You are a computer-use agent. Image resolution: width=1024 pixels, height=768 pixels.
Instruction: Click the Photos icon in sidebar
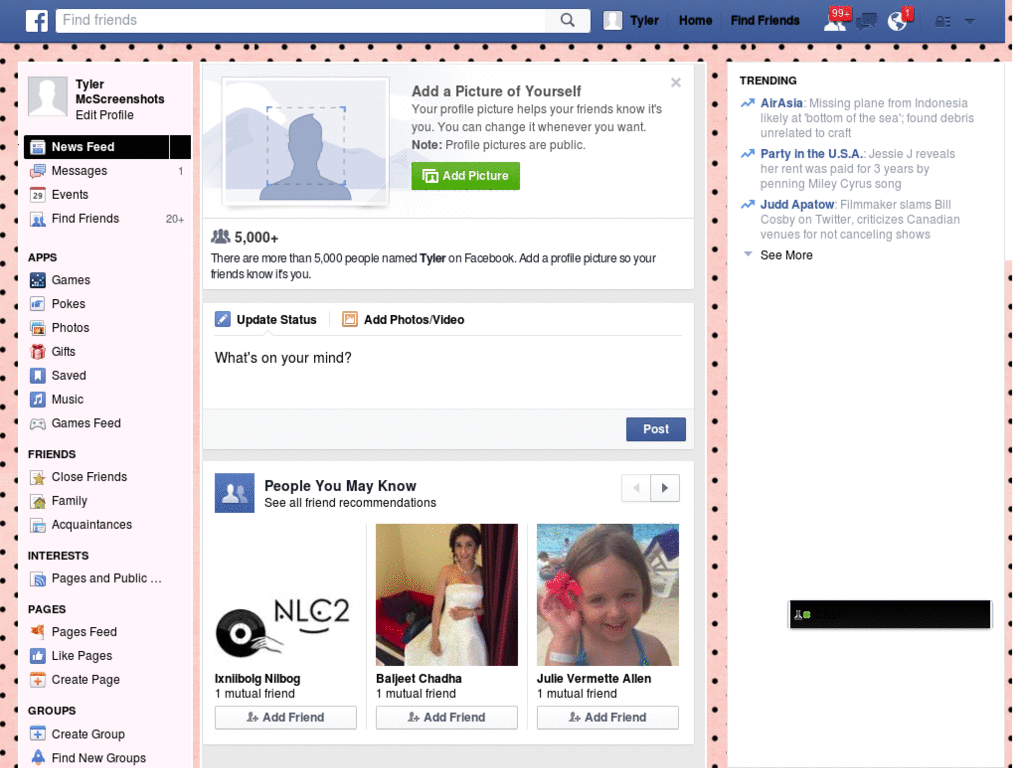pyautogui.click(x=38, y=328)
